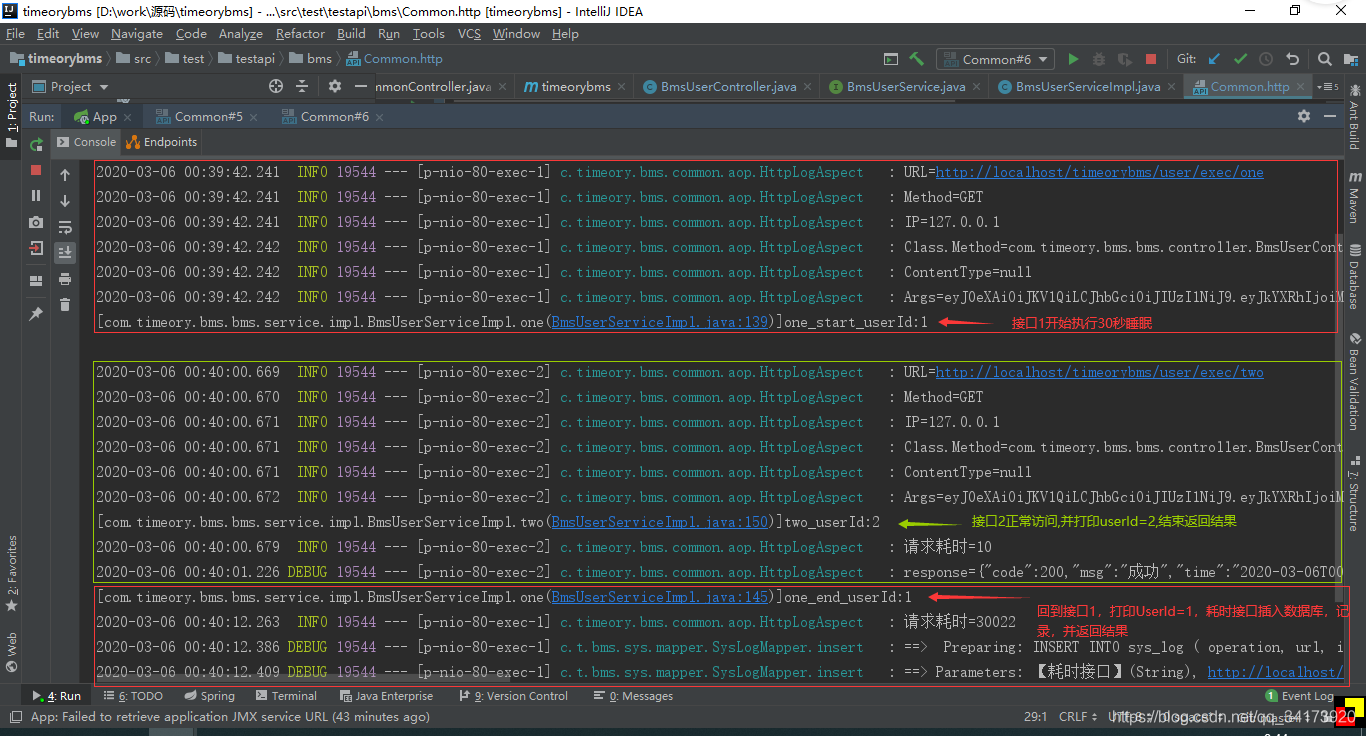Clear all console output with trash icon

[x=65, y=305]
